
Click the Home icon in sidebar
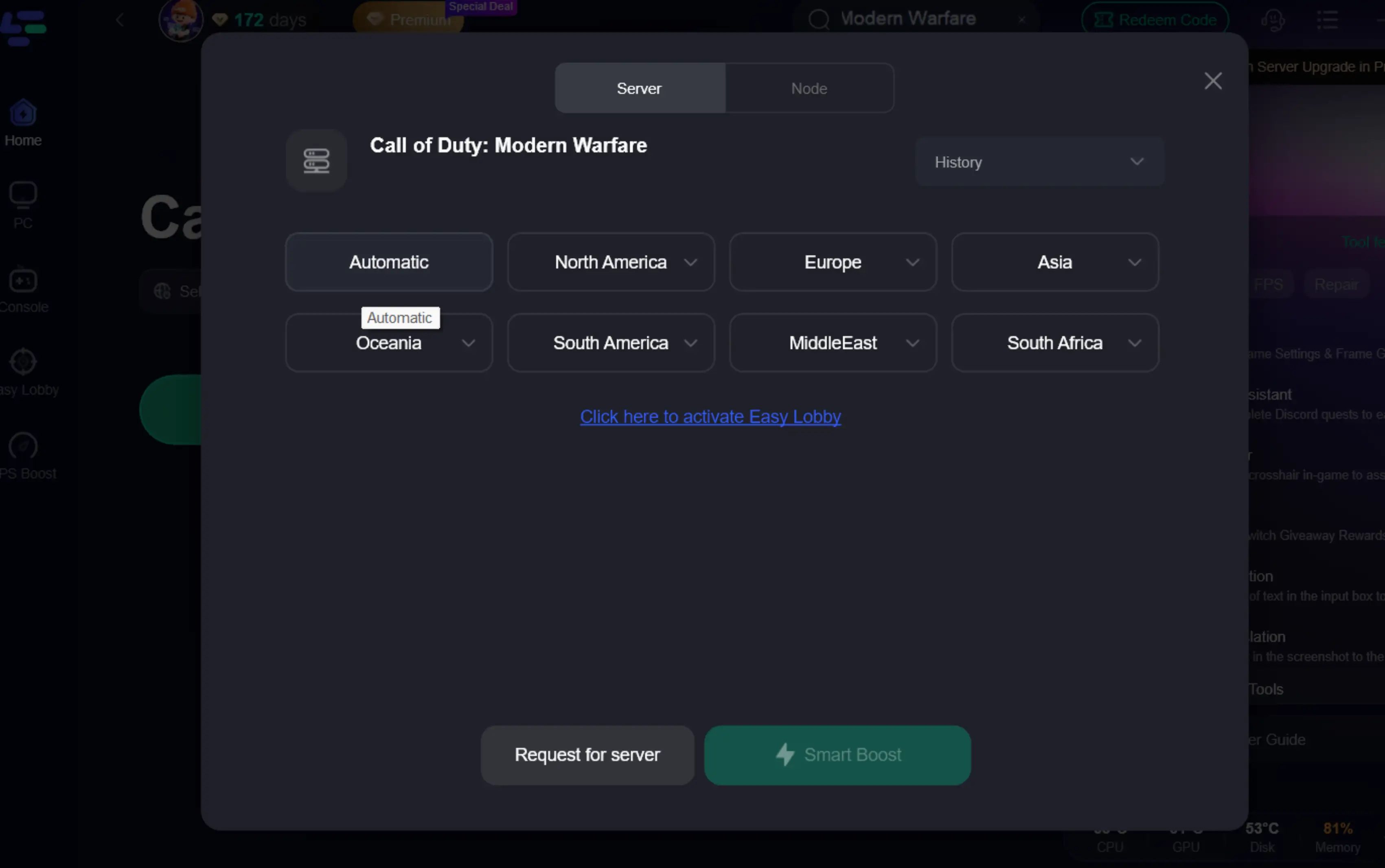(23, 113)
